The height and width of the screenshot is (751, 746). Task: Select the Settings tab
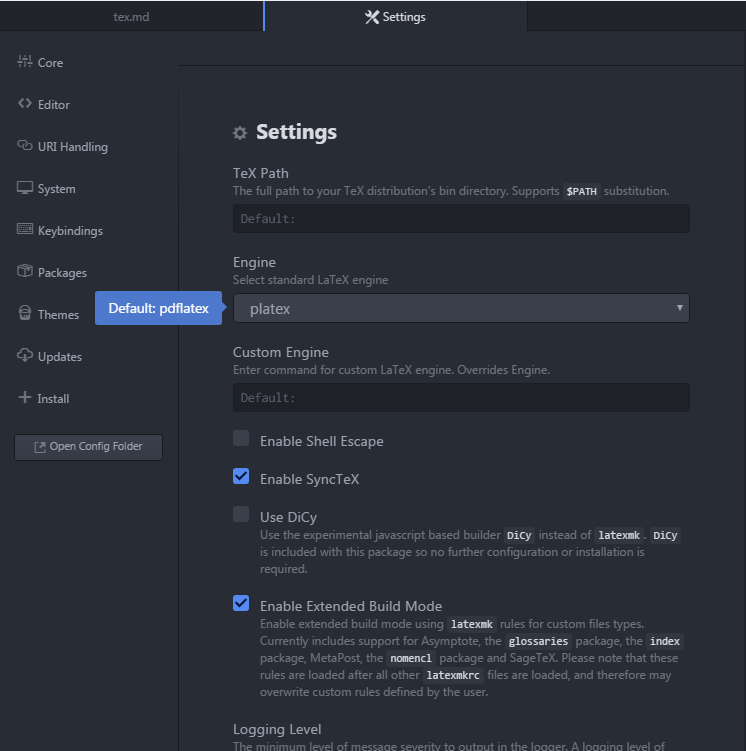(x=396, y=17)
